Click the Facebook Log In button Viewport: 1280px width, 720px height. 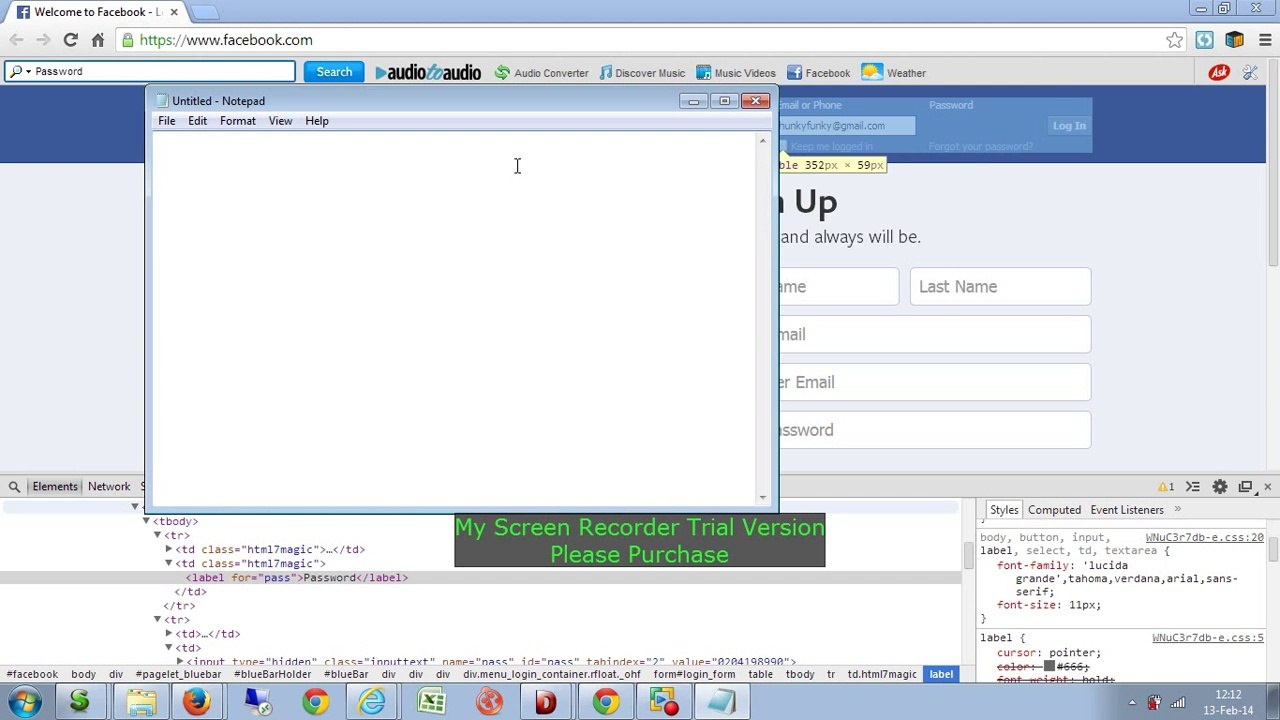1069,126
